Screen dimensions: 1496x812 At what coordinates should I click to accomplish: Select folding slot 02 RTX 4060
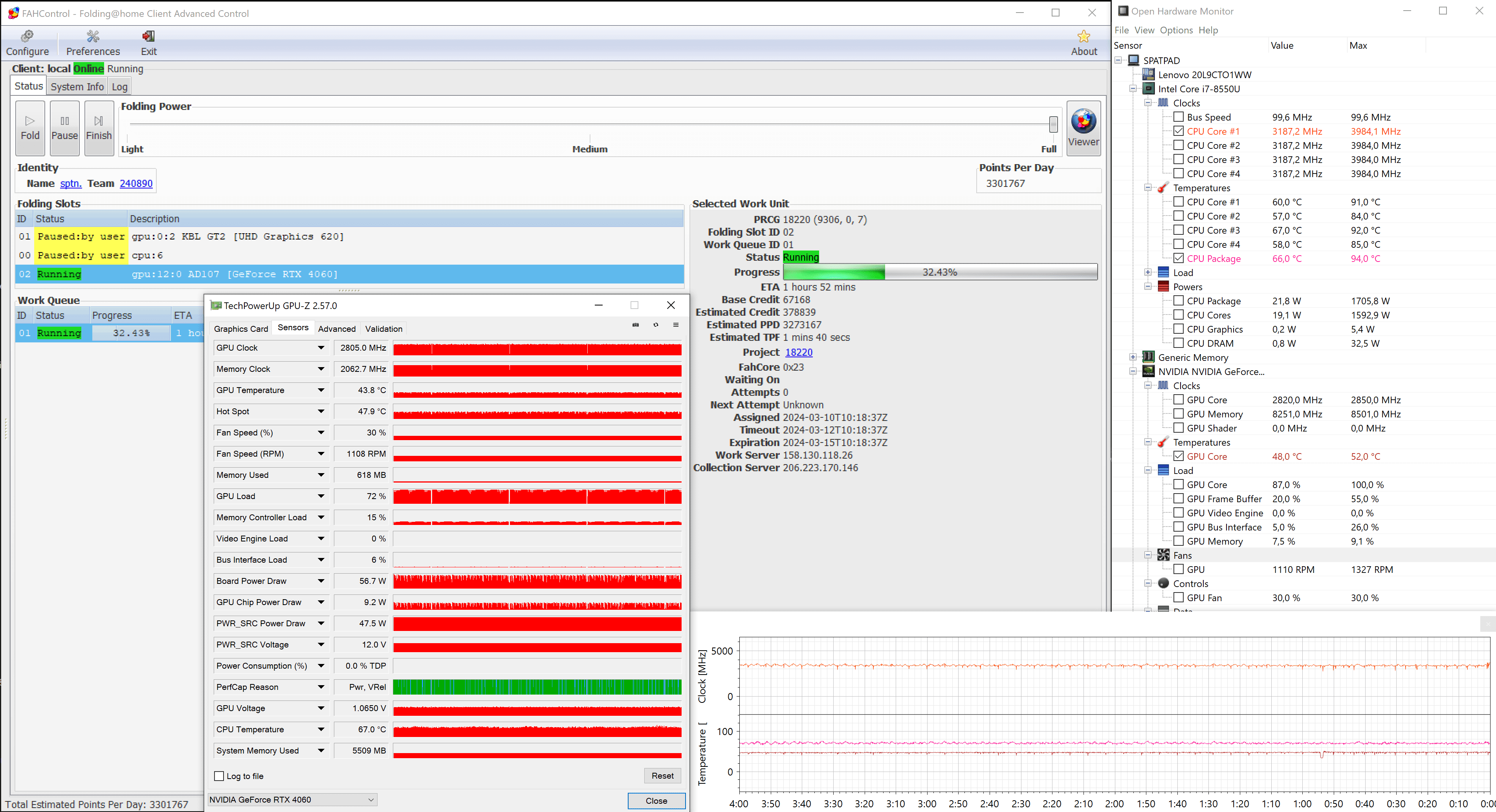tap(350, 274)
